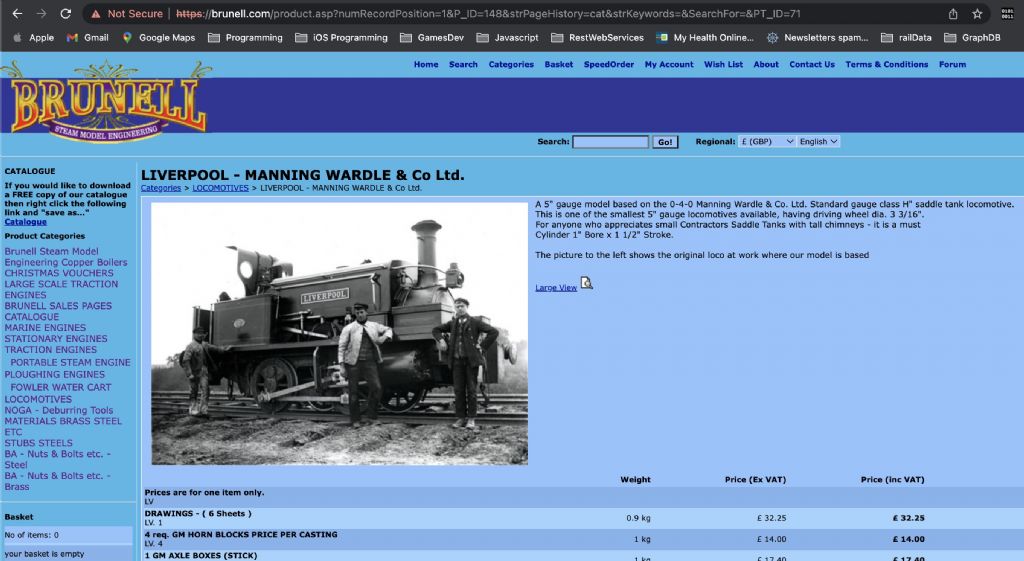
Task: Open the GamesDev bookmarks folder
Action: coord(432,38)
